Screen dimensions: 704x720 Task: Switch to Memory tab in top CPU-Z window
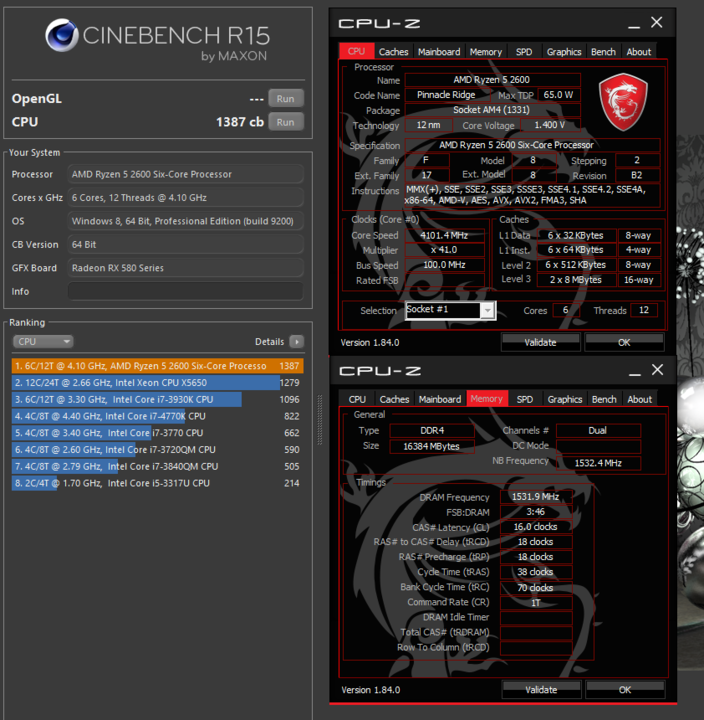click(x=486, y=52)
